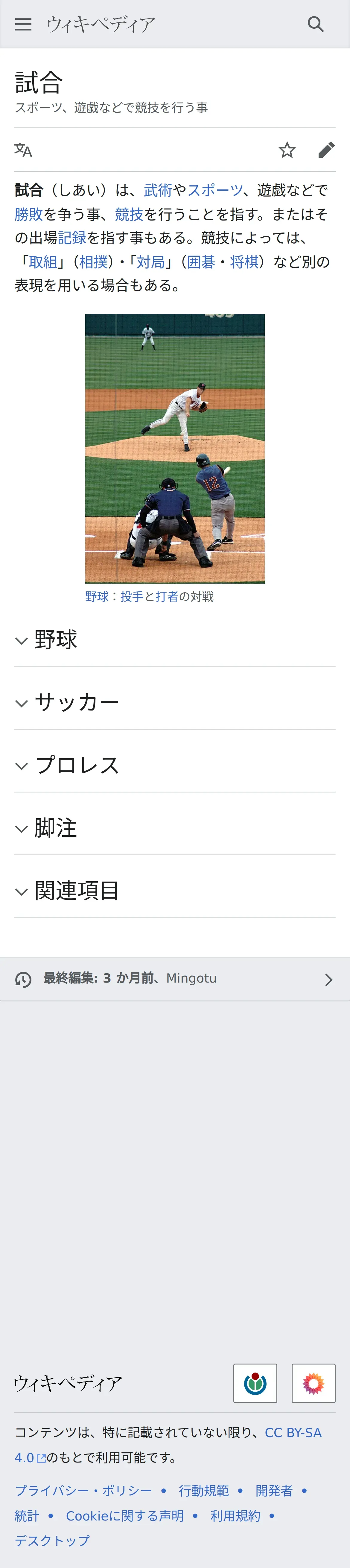
Task: Expand the 脚注 section
Action: tap(175, 828)
